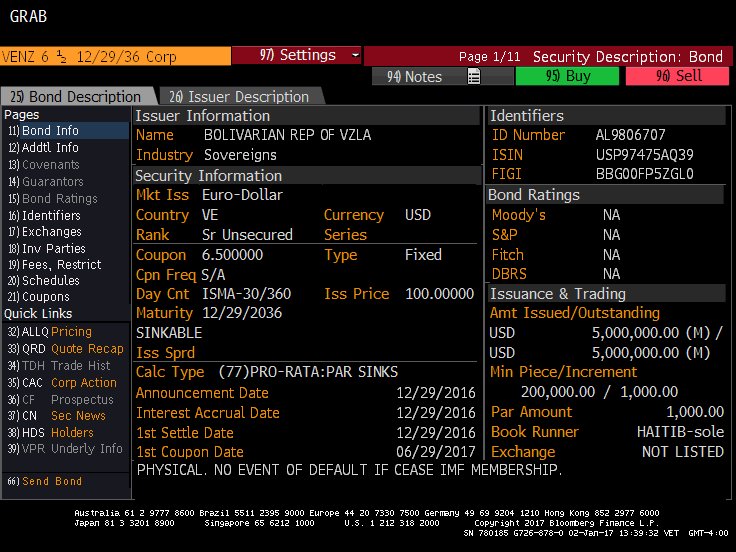Open the QRD Quote Recap link

click(x=65, y=349)
